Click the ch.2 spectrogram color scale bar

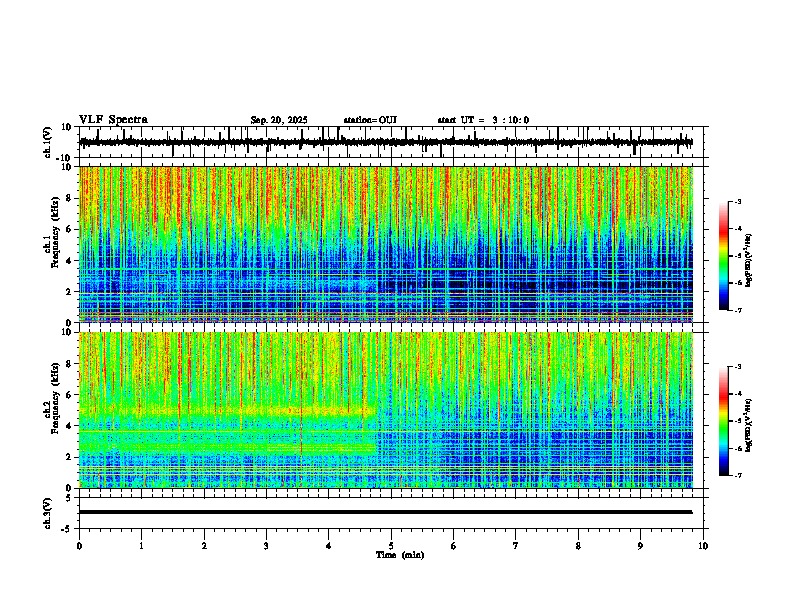click(724, 421)
